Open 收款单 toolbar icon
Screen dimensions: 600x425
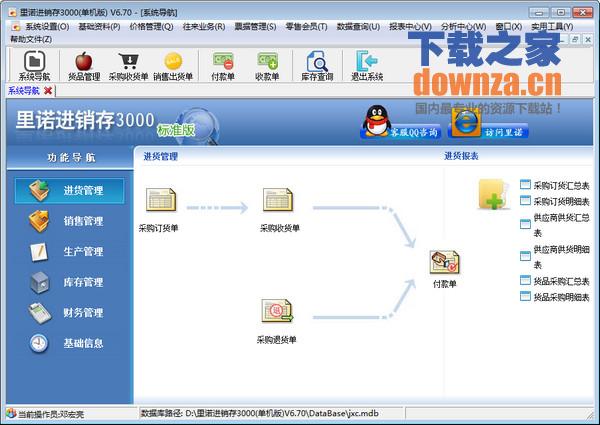pos(267,66)
